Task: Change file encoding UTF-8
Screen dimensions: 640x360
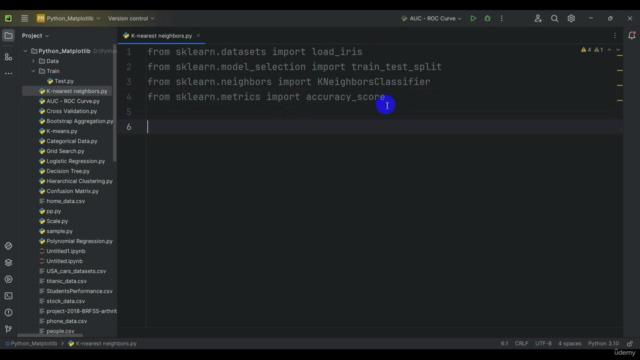Action: [543, 344]
